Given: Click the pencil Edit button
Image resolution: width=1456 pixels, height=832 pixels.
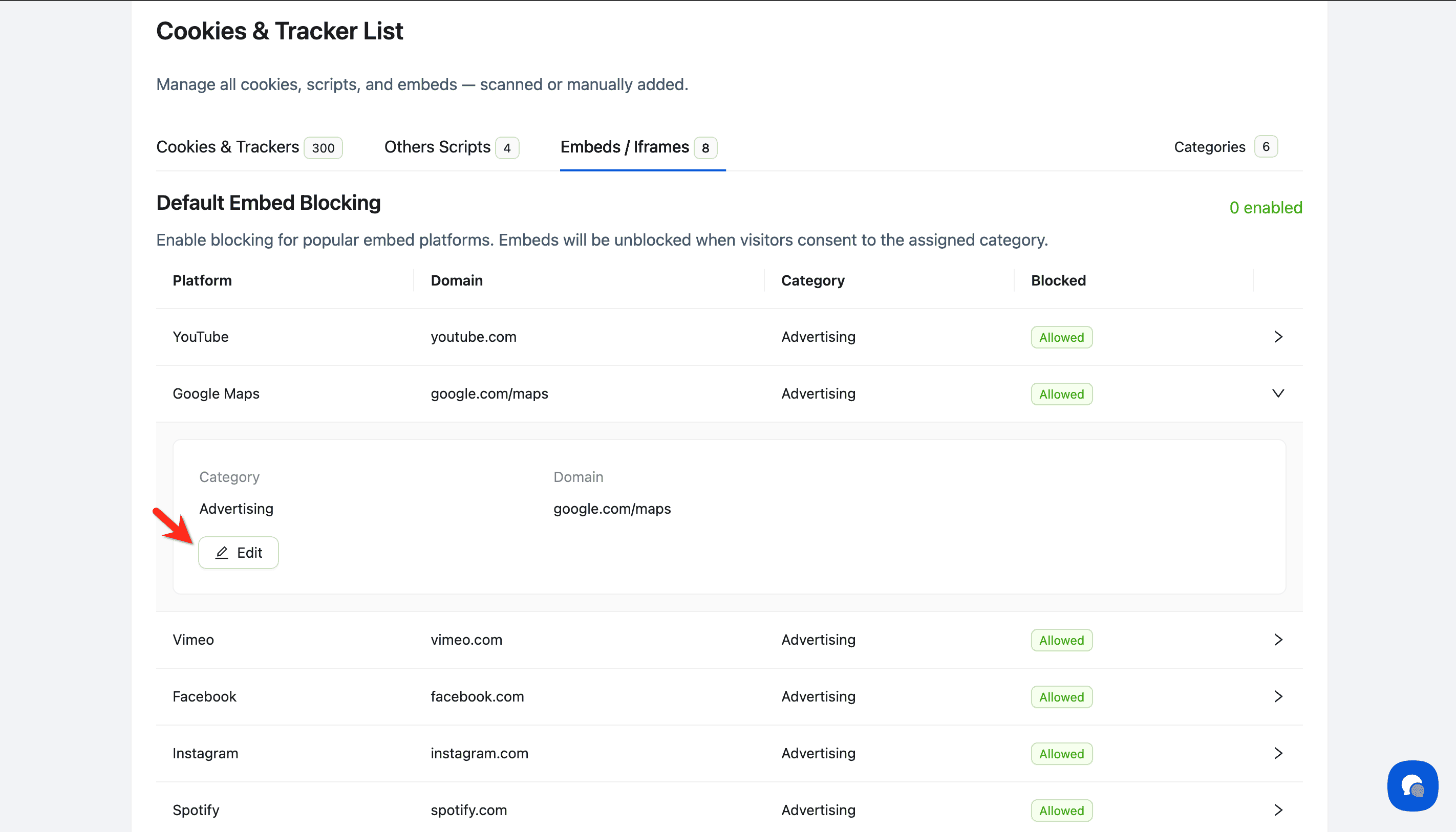Looking at the screenshot, I should (x=239, y=553).
